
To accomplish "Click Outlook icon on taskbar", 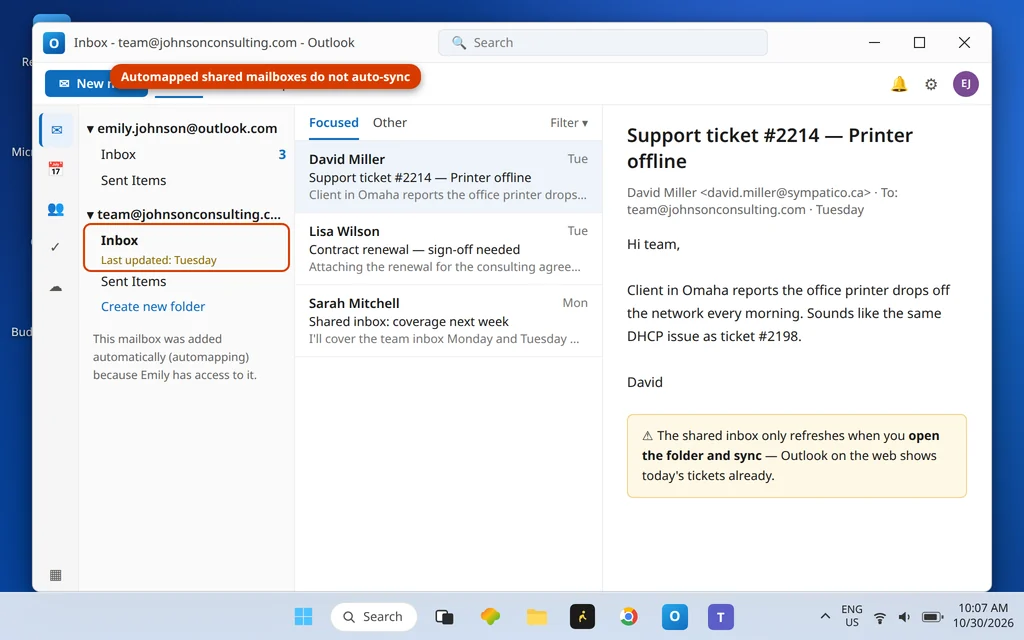I will click(x=675, y=616).
